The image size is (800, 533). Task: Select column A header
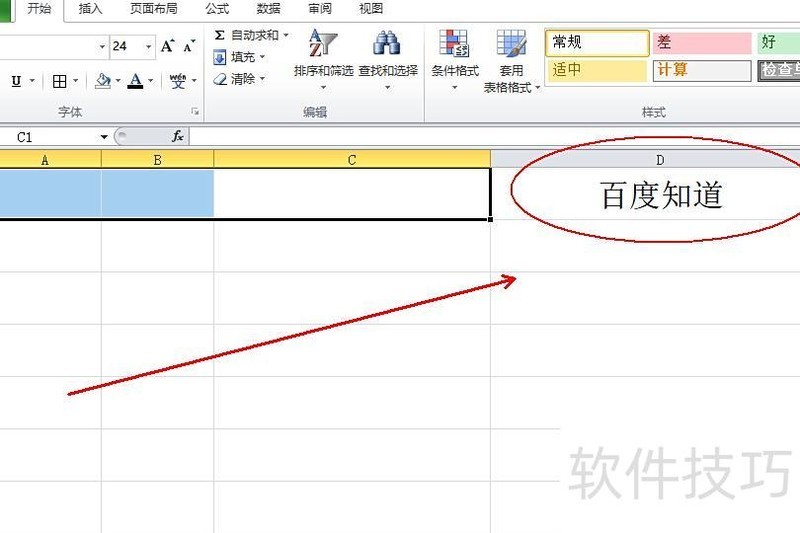click(x=50, y=160)
